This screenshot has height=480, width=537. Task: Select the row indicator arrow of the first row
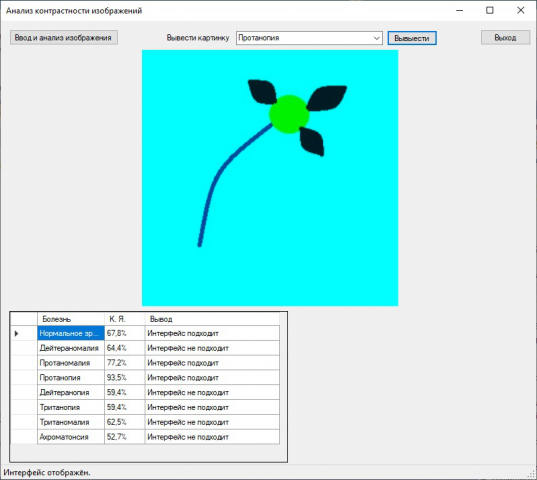[x=16, y=333]
